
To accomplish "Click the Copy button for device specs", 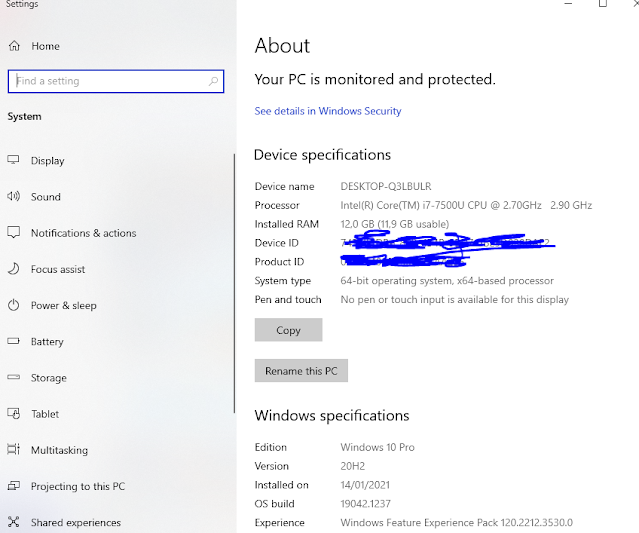I will [x=289, y=330].
